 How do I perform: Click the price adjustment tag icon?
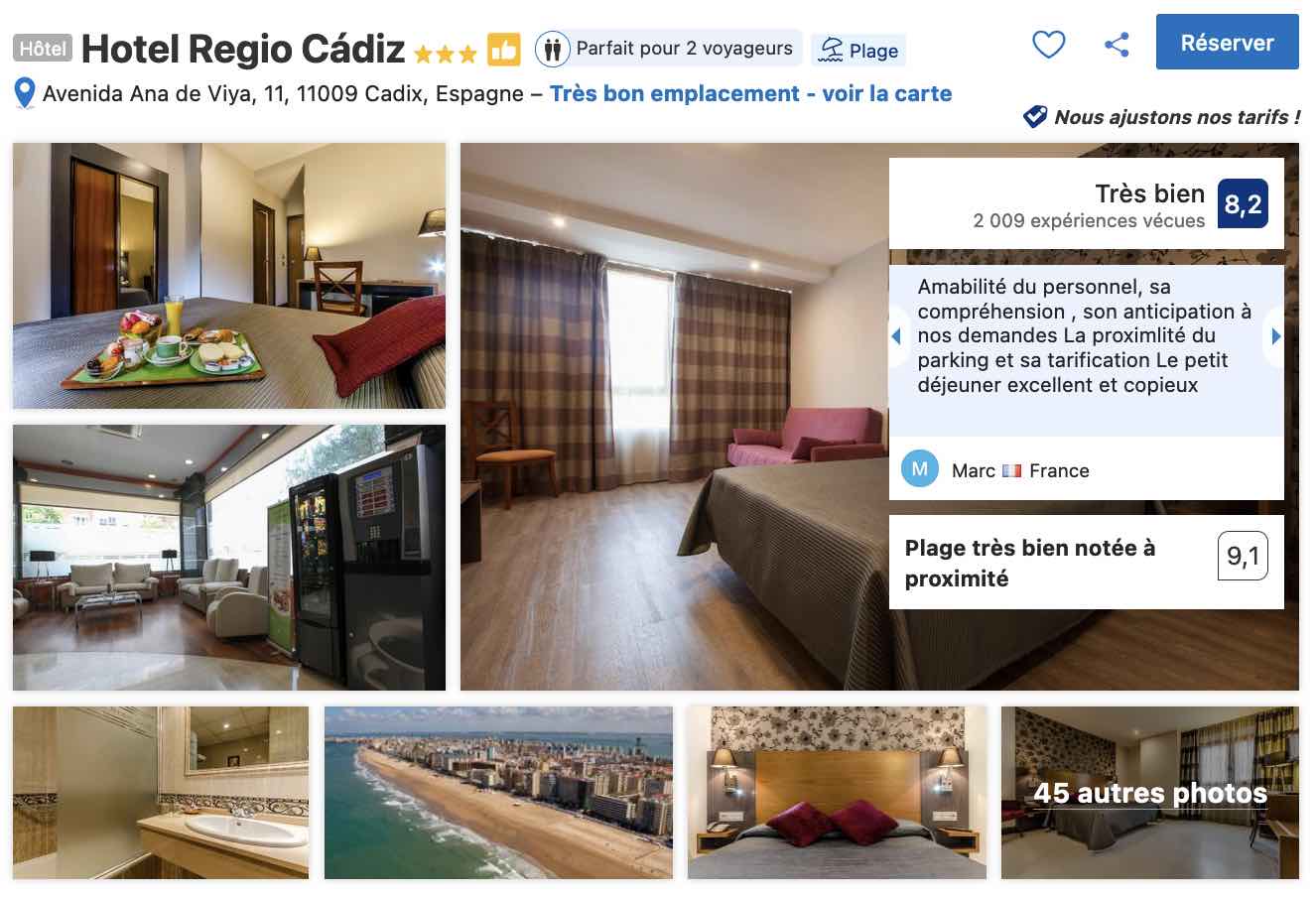pos(1035,117)
